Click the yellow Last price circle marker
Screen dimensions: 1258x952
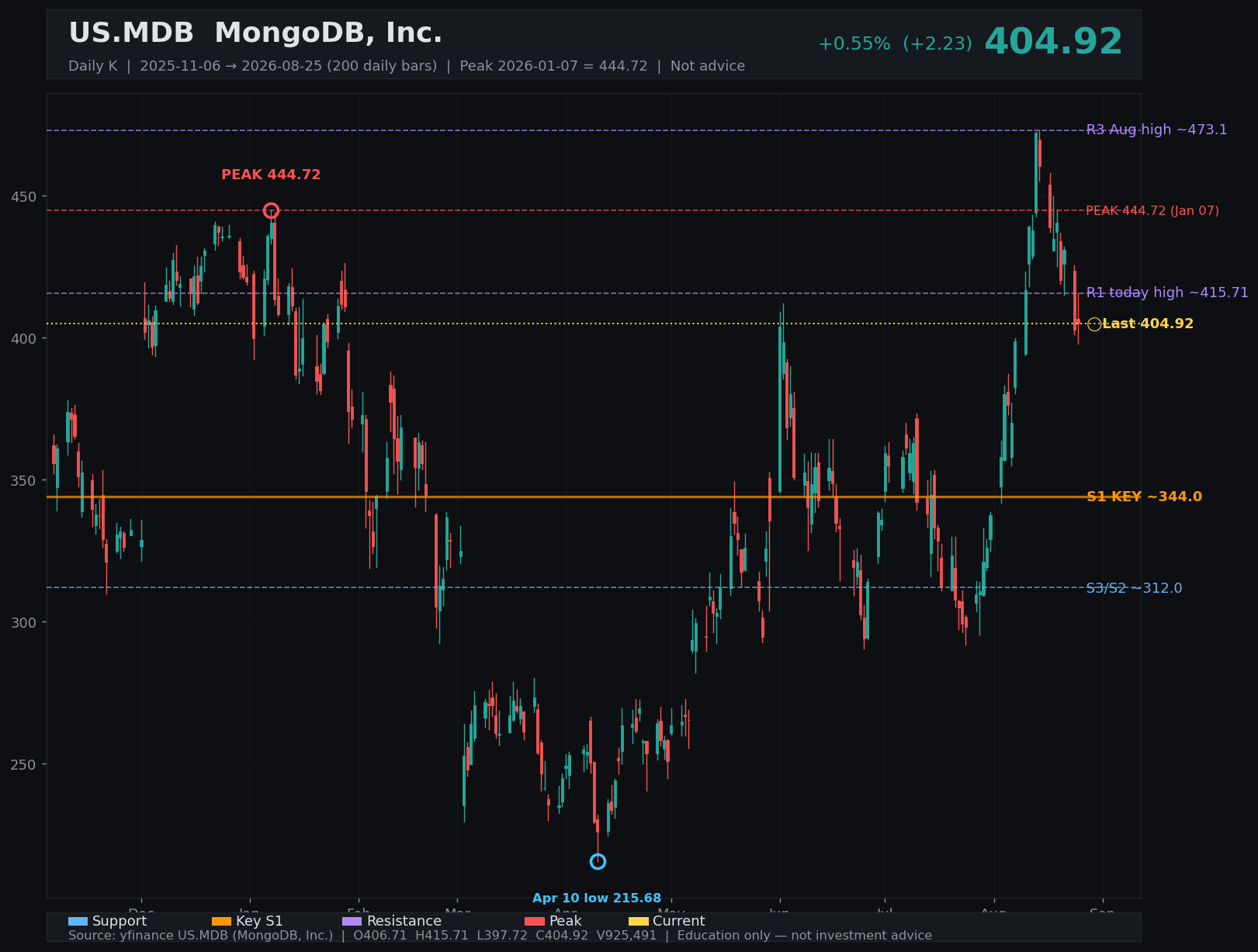coord(1094,324)
